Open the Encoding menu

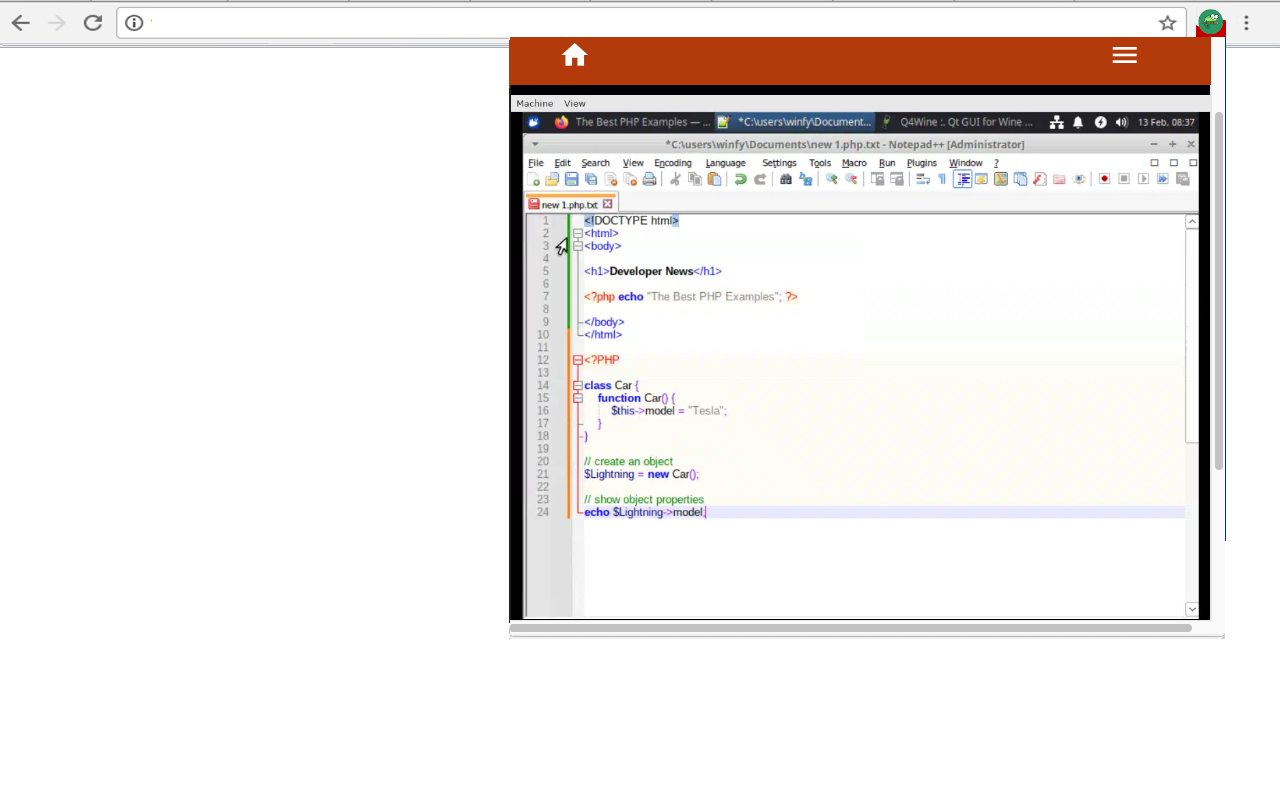click(672, 163)
